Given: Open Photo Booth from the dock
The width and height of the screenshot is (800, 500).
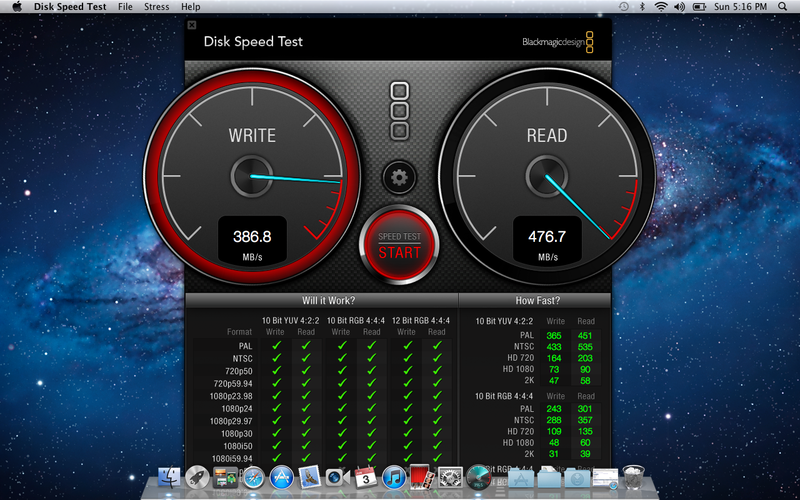Looking at the screenshot, I should click(421, 477).
